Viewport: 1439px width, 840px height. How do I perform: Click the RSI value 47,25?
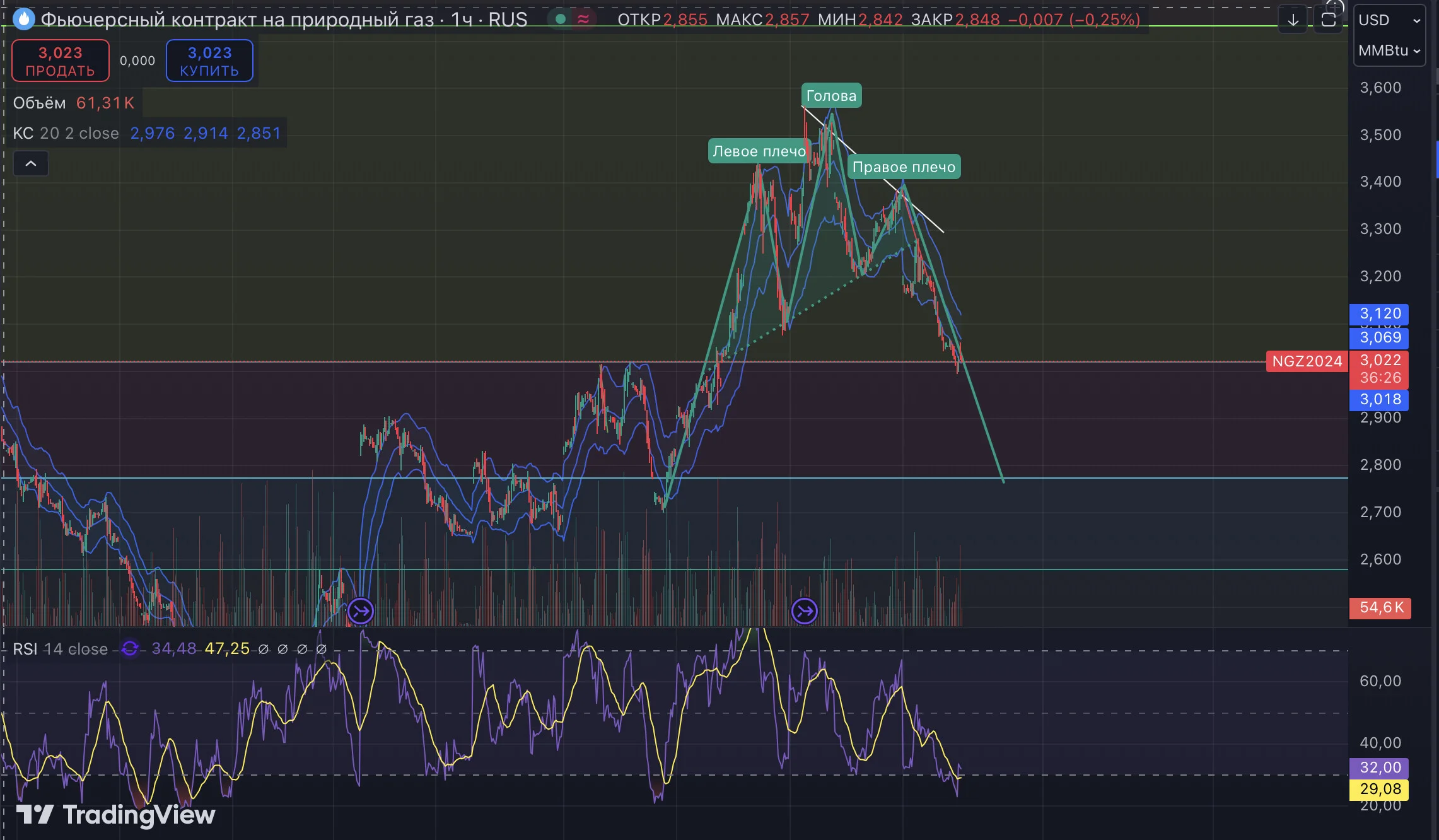coord(227,649)
